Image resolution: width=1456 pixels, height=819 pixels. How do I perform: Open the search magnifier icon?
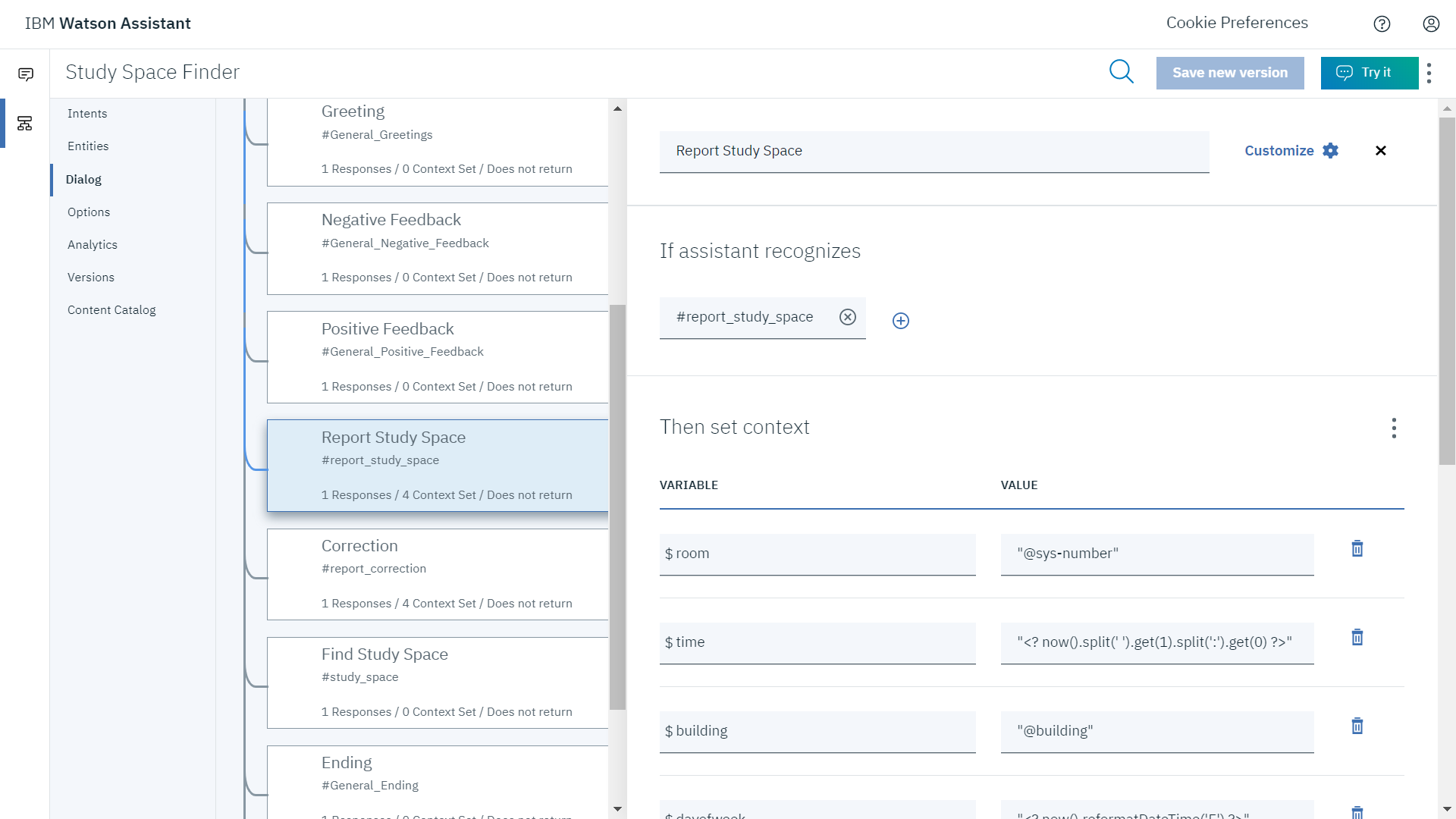click(x=1121, y=72)
